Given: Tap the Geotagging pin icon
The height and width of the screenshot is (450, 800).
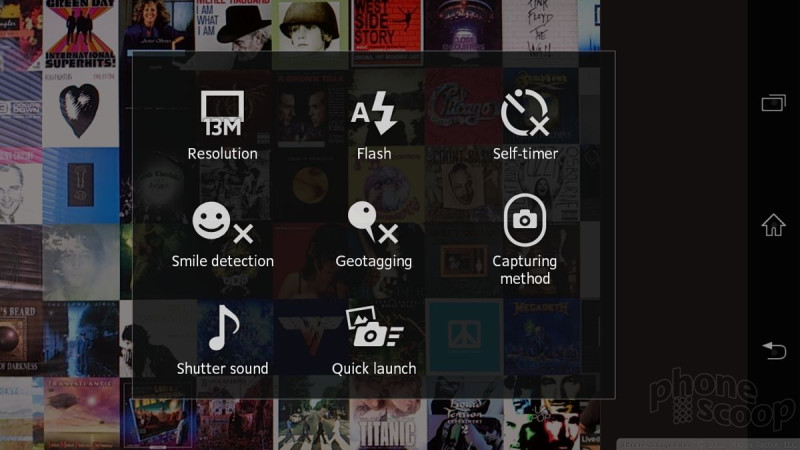Looking at the screenshot, I should coord(373,222).
